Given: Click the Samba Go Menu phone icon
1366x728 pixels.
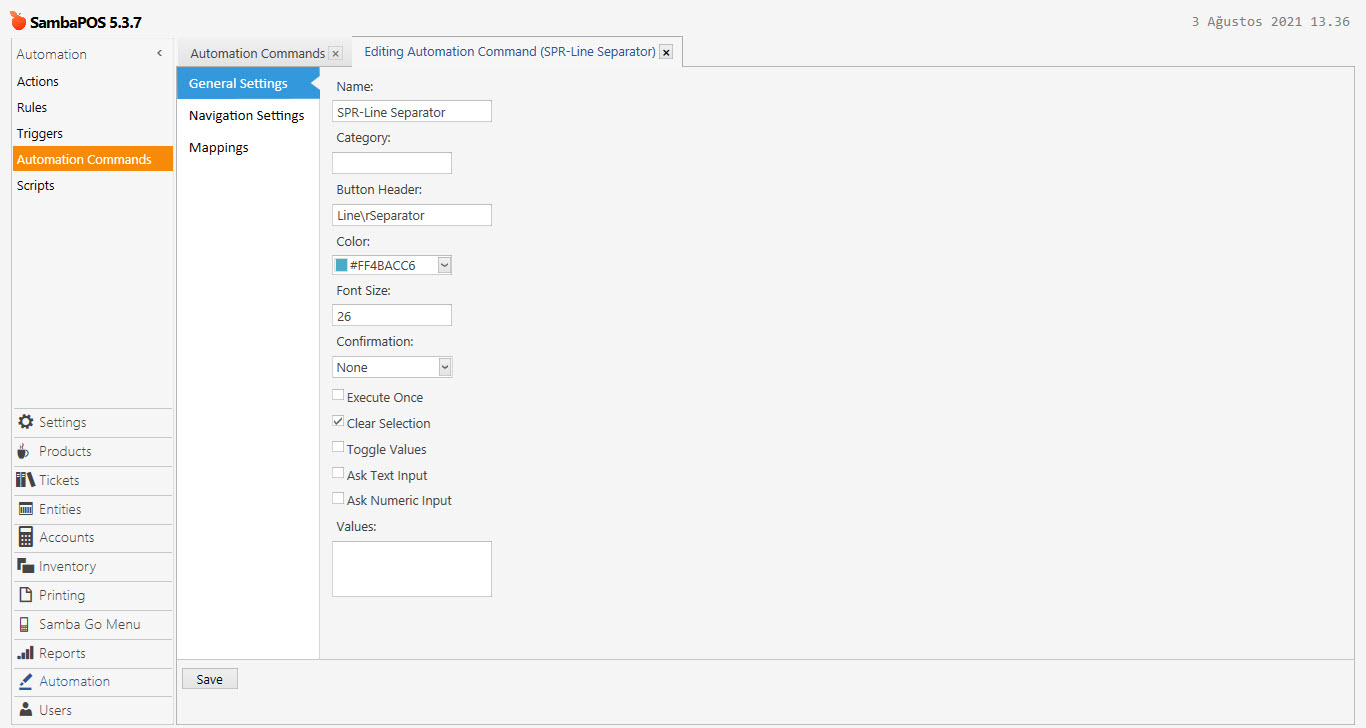Looking at the screenshot, I should pyautogui.click(x=25, y=624).
